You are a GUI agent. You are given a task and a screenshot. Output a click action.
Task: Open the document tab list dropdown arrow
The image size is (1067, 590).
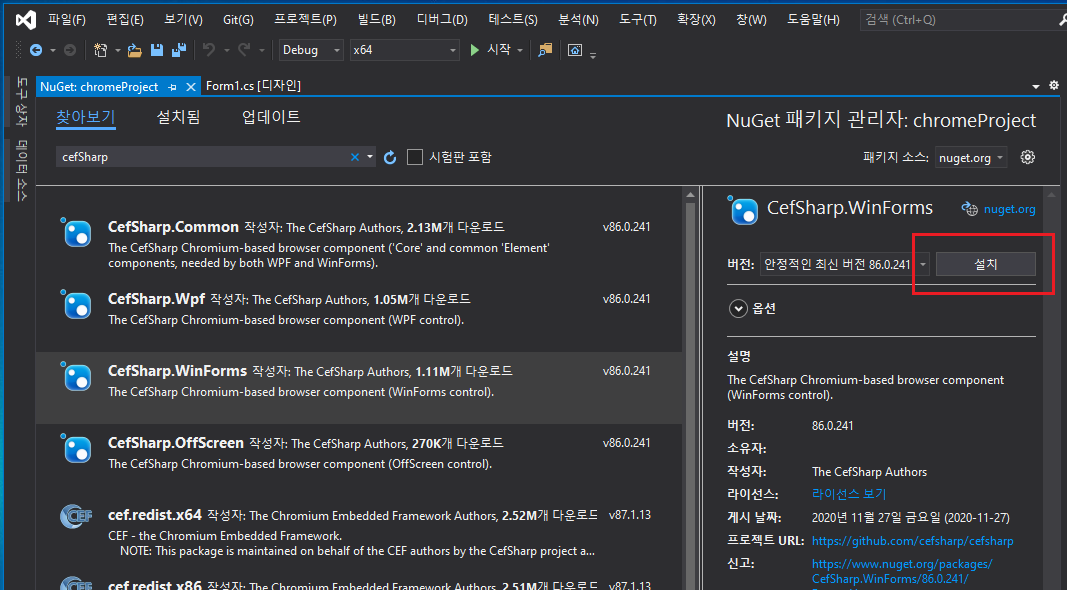1036,86
